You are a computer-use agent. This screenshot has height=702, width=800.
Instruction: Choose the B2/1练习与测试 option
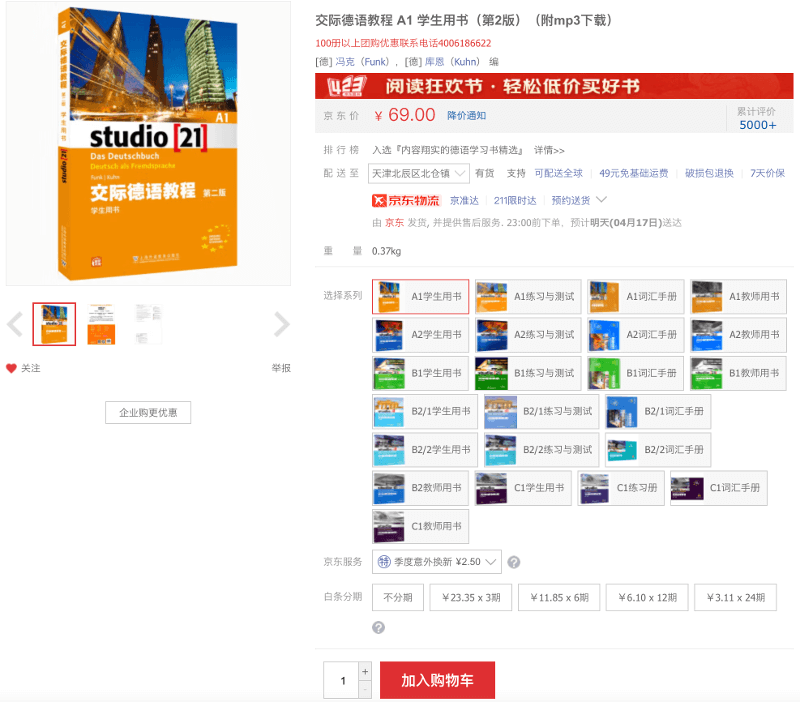541,411
